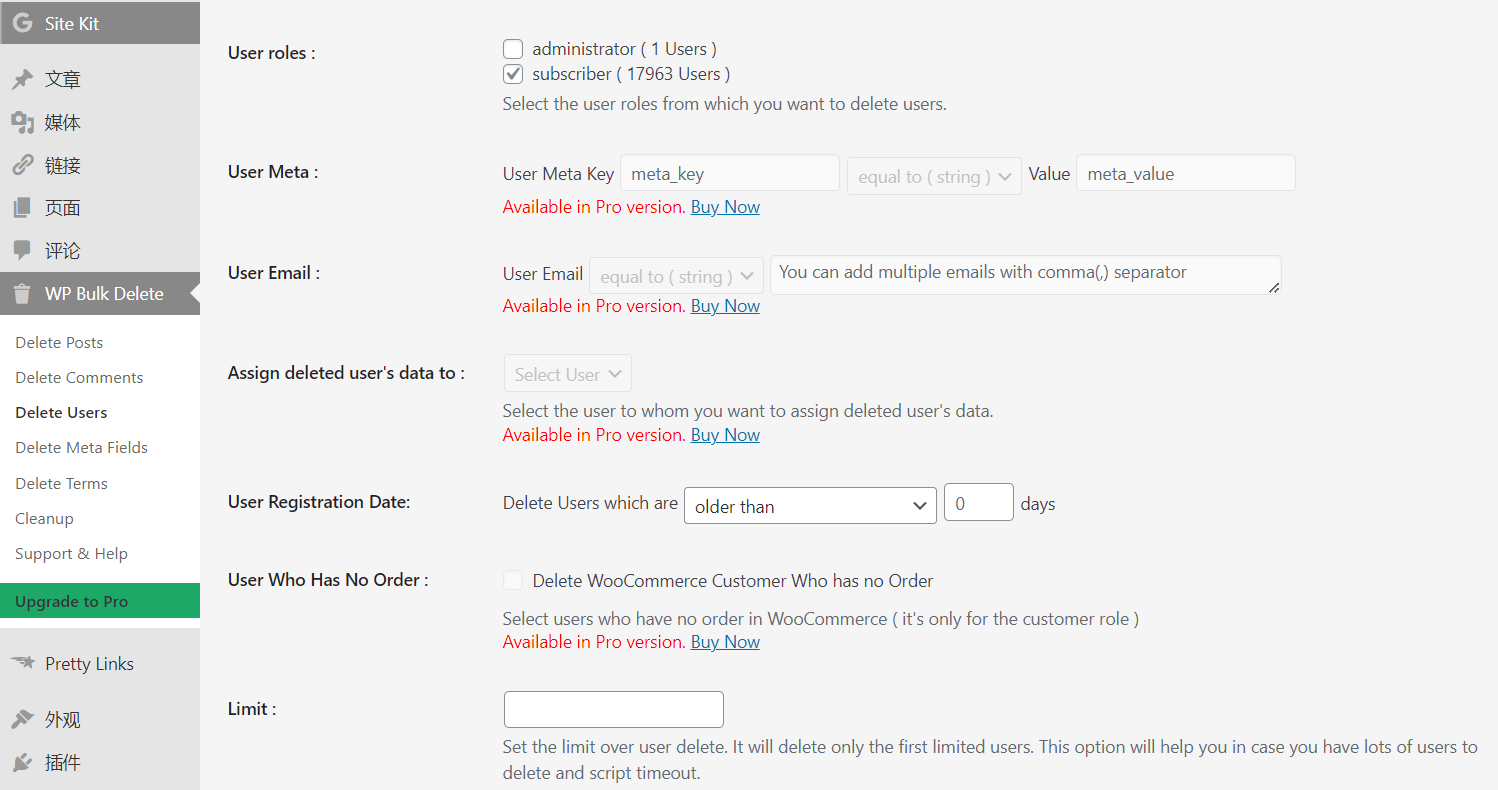Click the days number input field
This screenshot has height=790, width=1498.
(979, 503)
